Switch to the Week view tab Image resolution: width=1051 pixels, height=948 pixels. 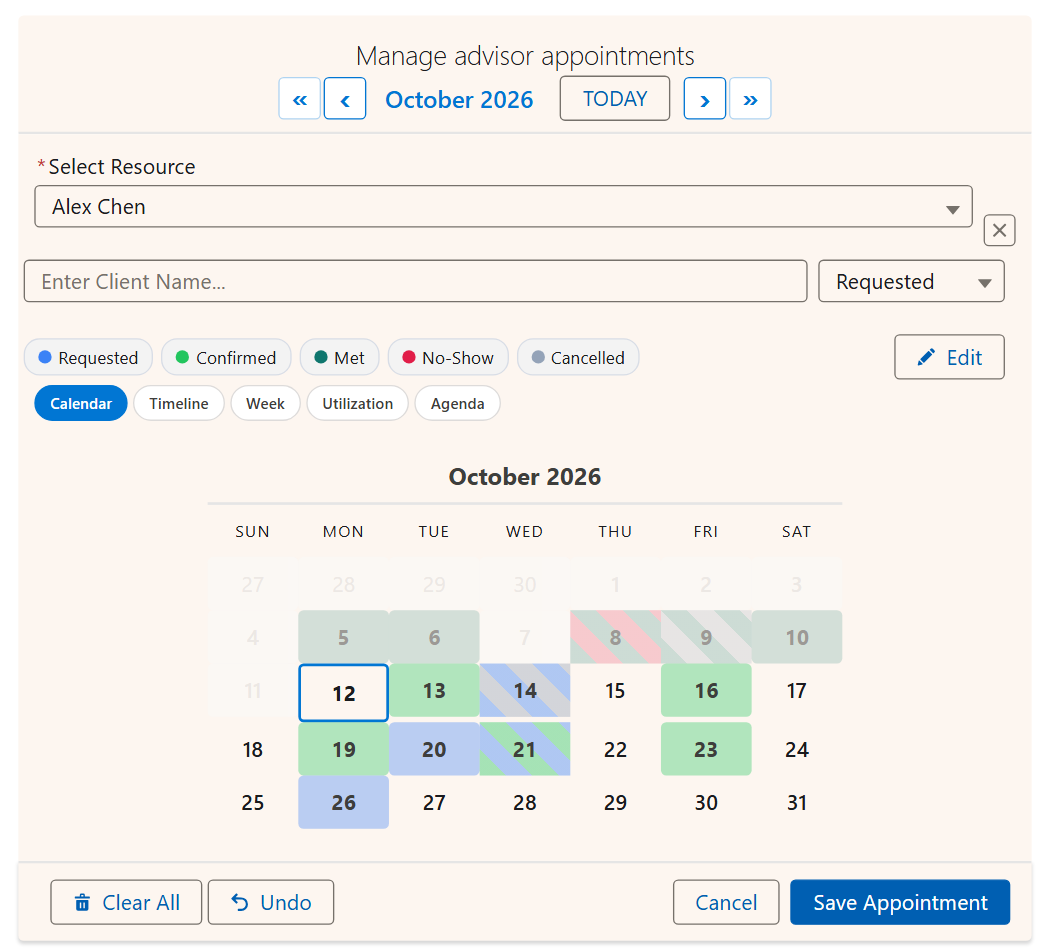pyautogui.click(x=265, y=403)
